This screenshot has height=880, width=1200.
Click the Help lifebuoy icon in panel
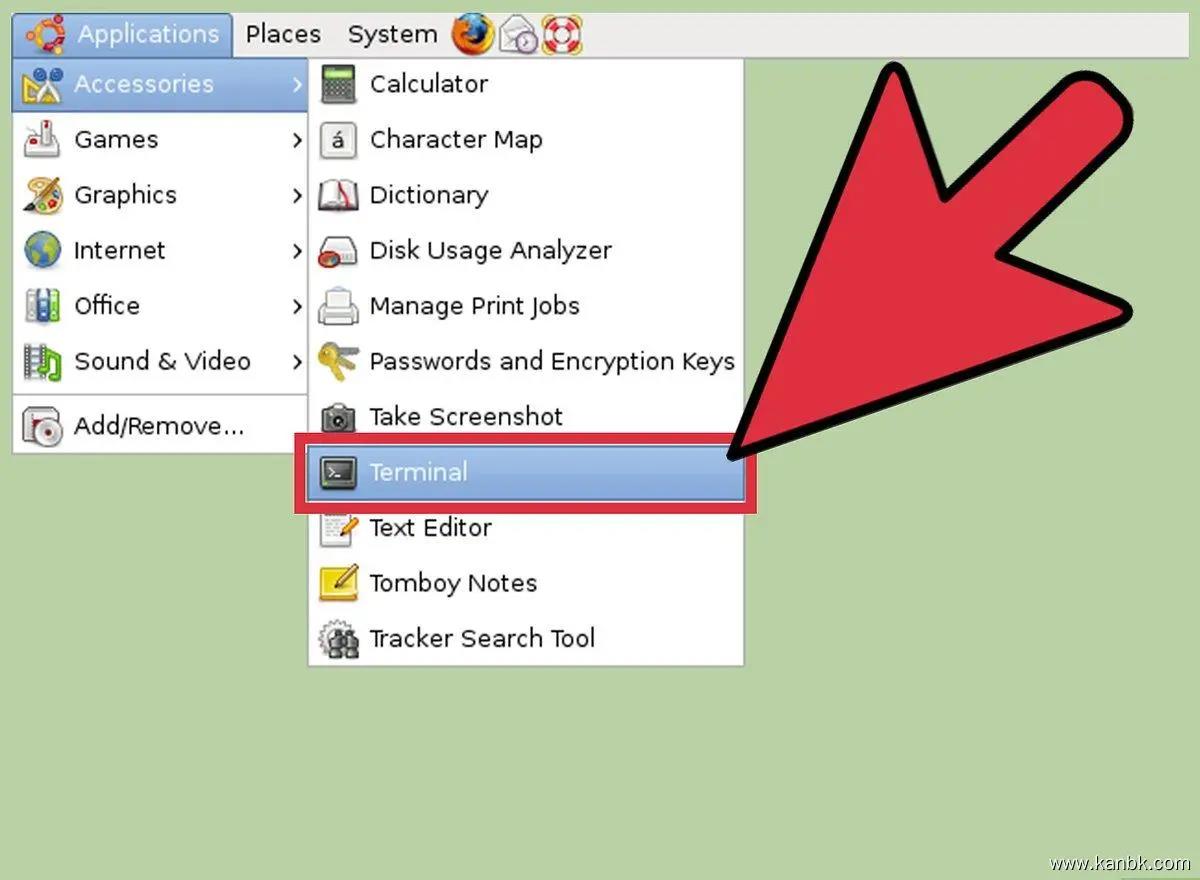point(562,36)
